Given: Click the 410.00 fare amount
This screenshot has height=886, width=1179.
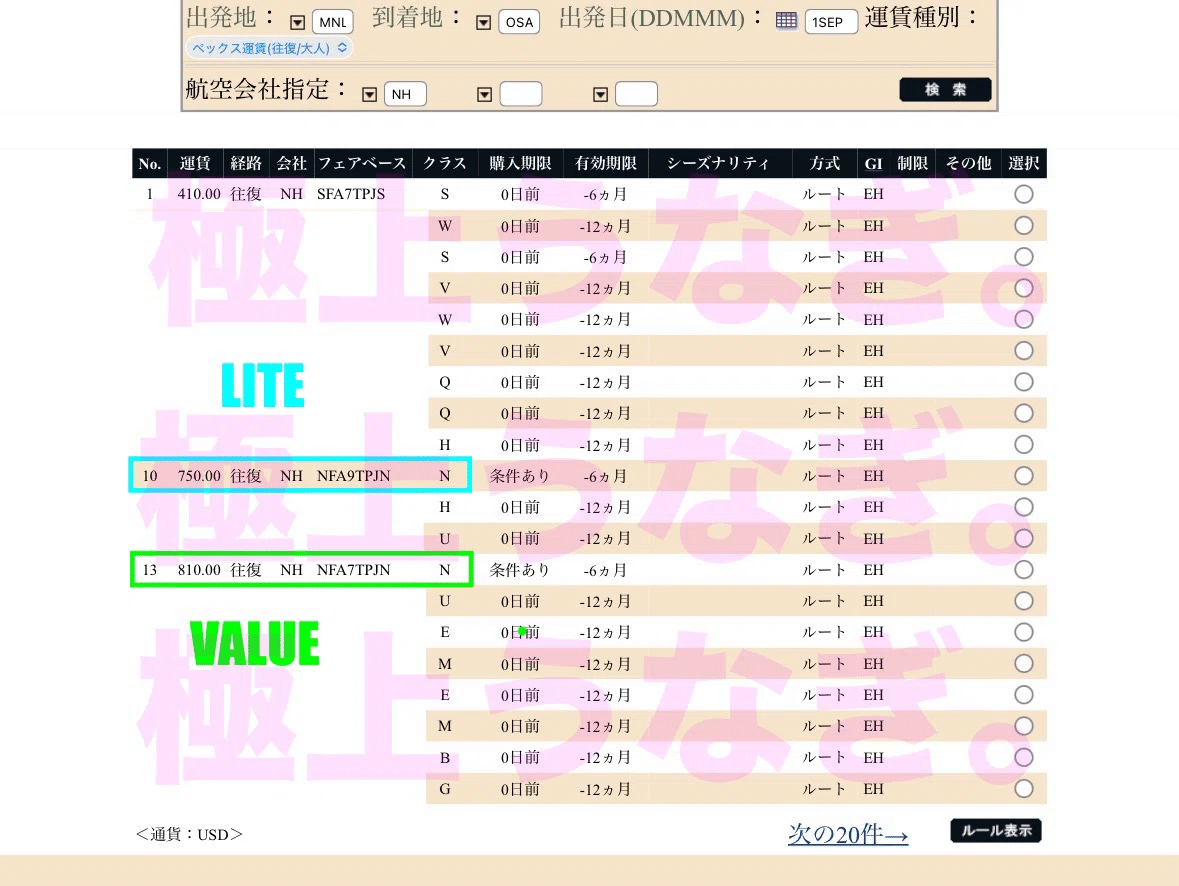Looking at the screenshot, I should 199,194.
